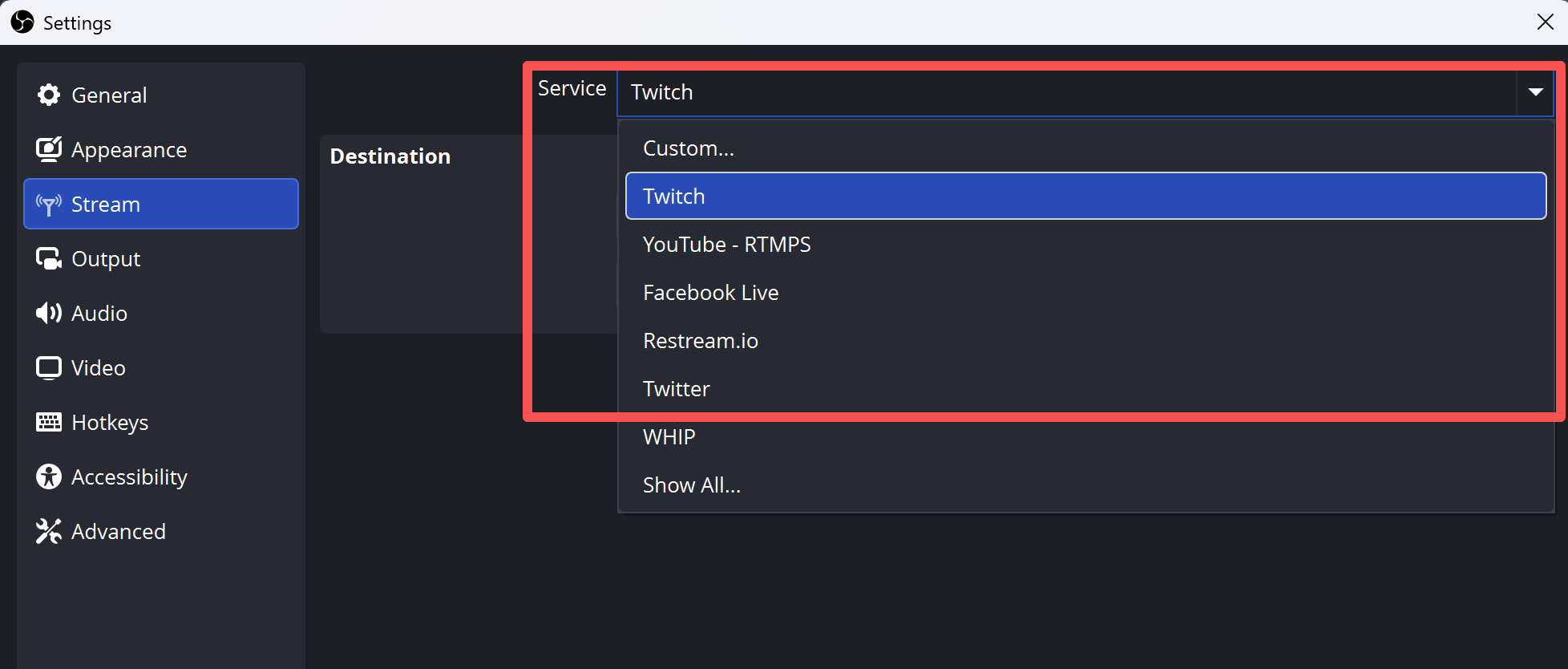Open the Advanced settings section

click(x=161, y=531)
